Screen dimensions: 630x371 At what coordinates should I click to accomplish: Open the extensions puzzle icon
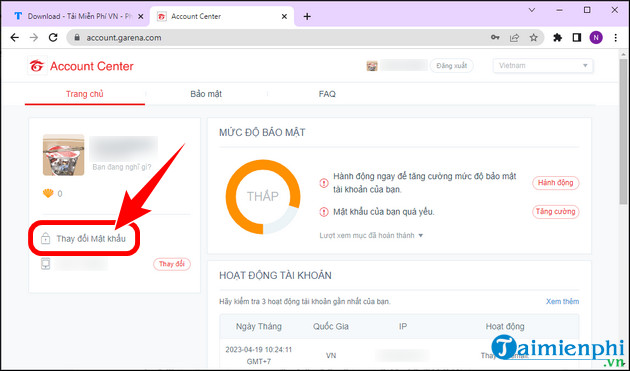click(x=557, y=38)
